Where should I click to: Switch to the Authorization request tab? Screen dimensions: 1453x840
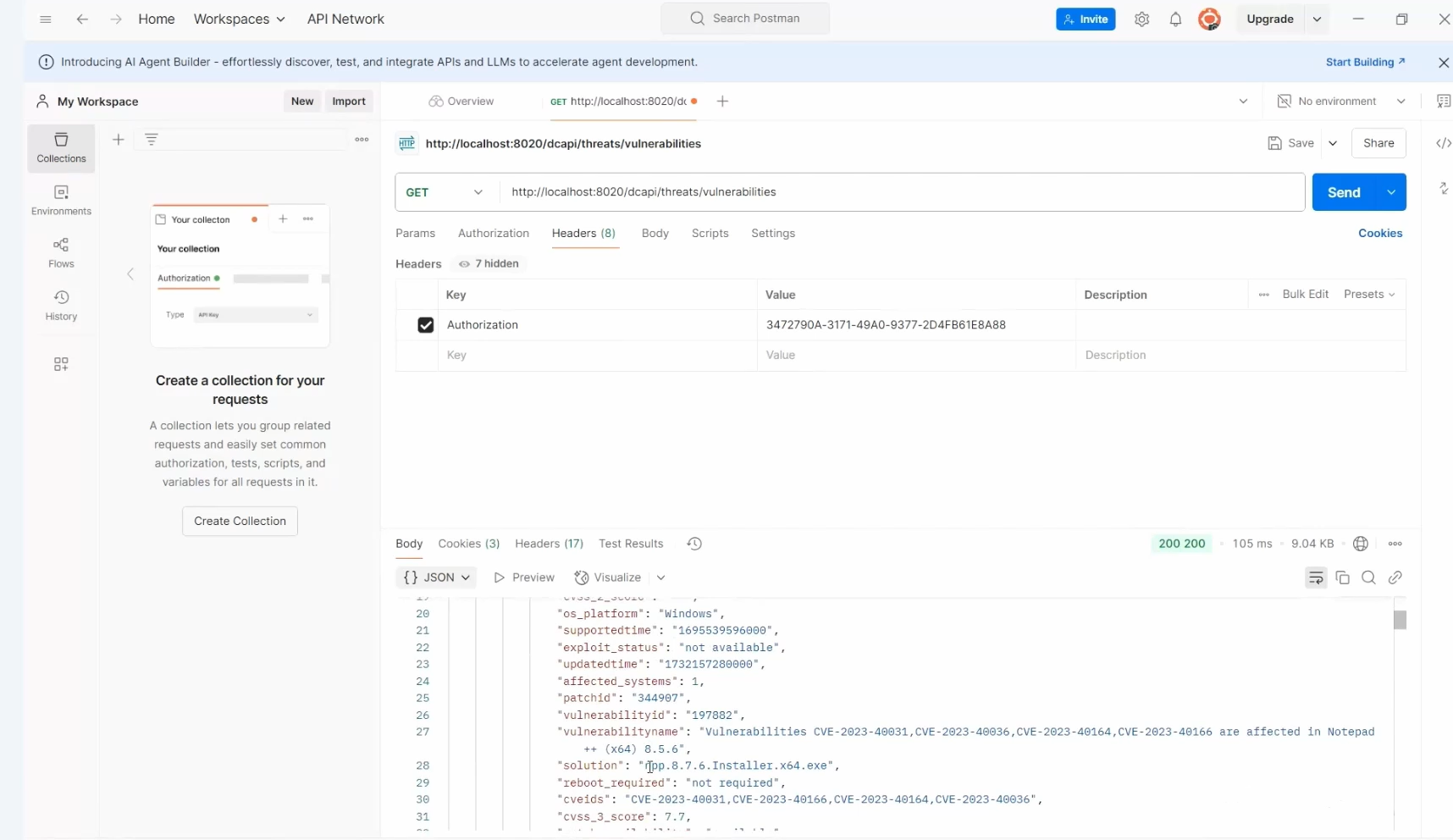[493, 234]
